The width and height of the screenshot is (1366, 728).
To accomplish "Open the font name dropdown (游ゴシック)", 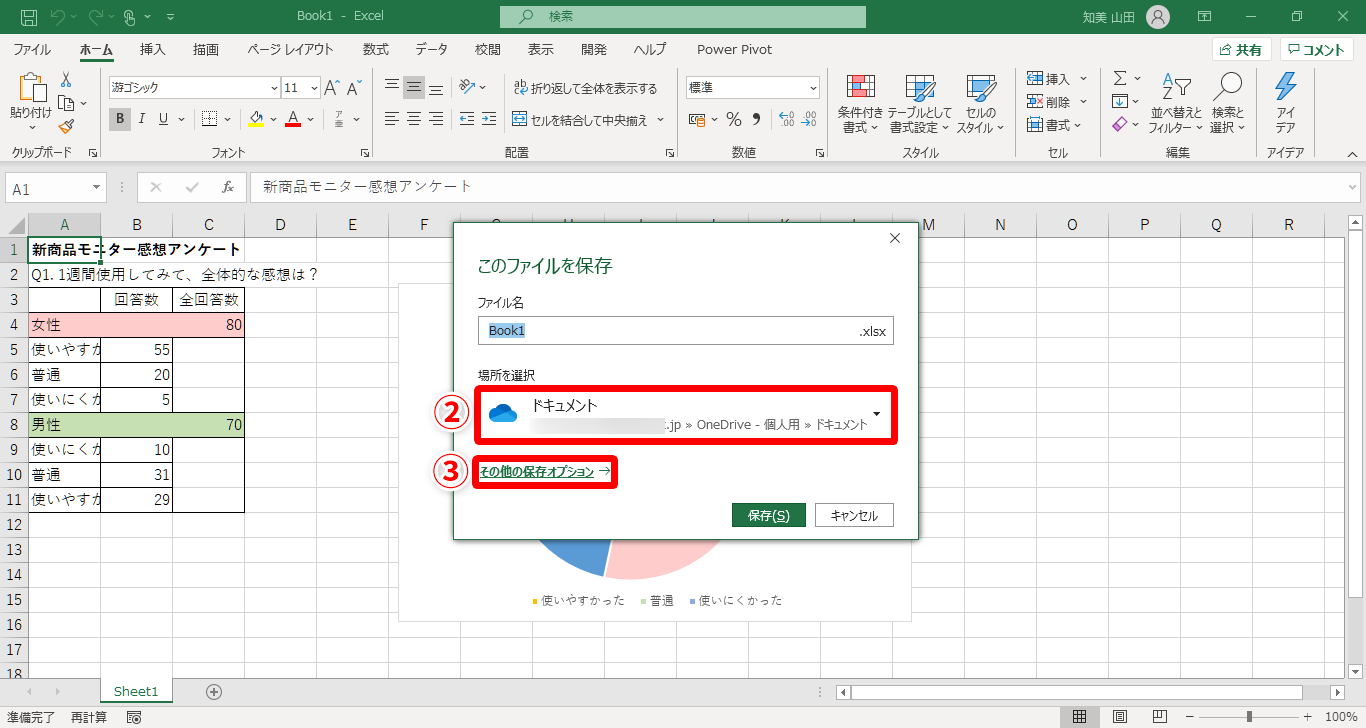I will click(275, 87).
